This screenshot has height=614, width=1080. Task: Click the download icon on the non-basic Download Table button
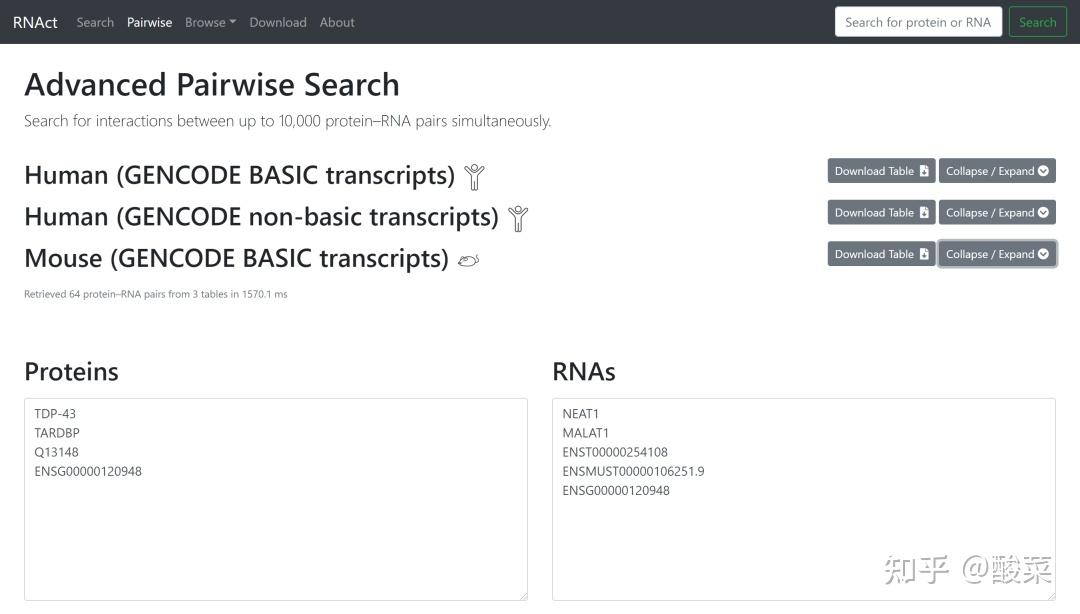(x=925, y=212)
